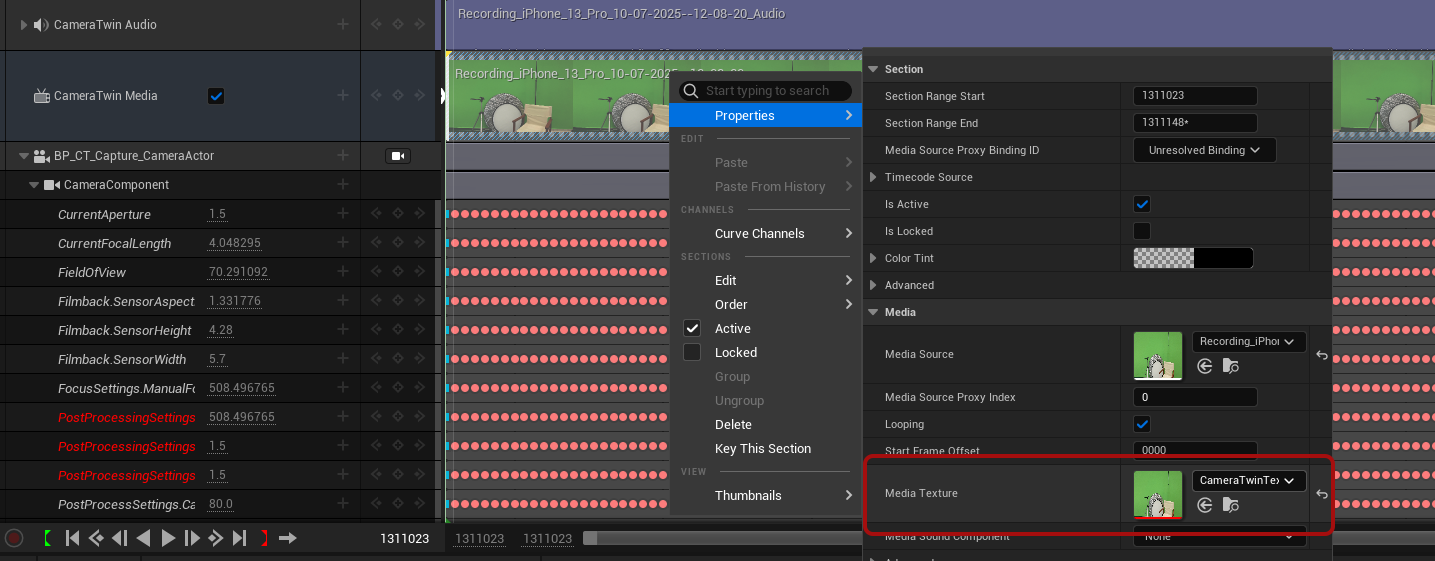Uncheck the Looping checkbox
The width and height of the screenshot is (1435, 561).
click(x=1142, y=424)
